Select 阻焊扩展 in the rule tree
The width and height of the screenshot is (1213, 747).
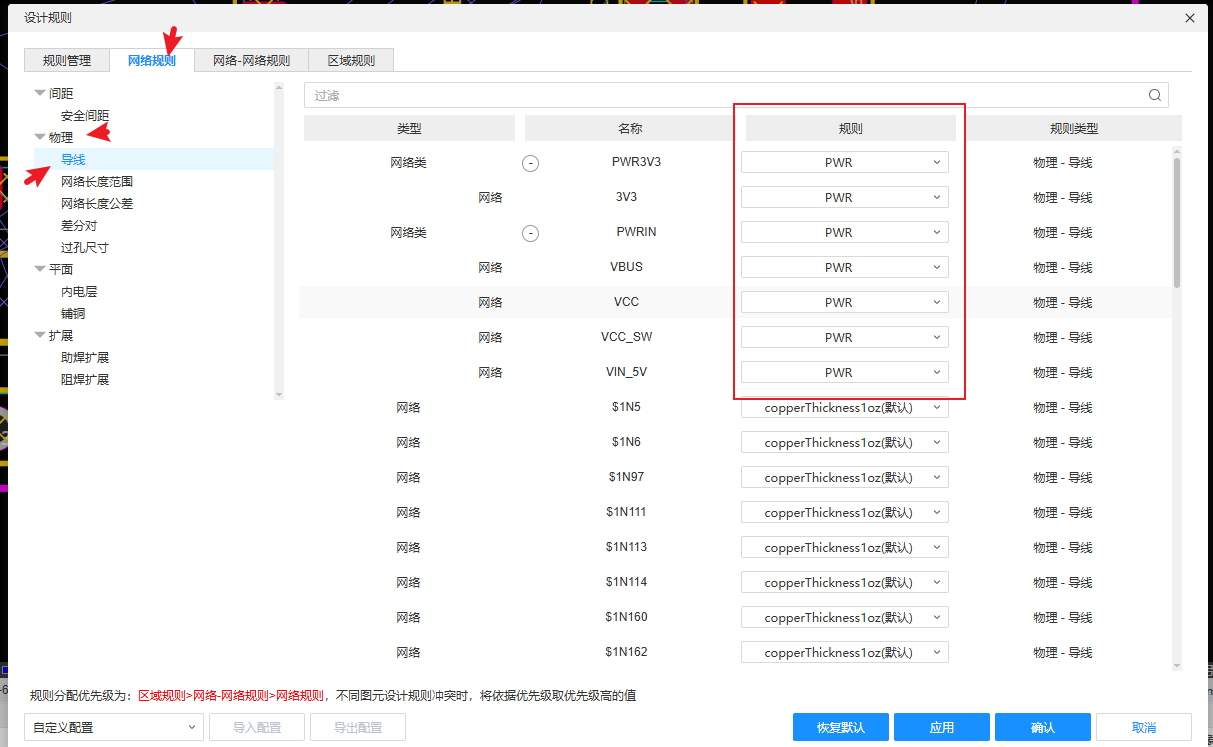point(85,379)
